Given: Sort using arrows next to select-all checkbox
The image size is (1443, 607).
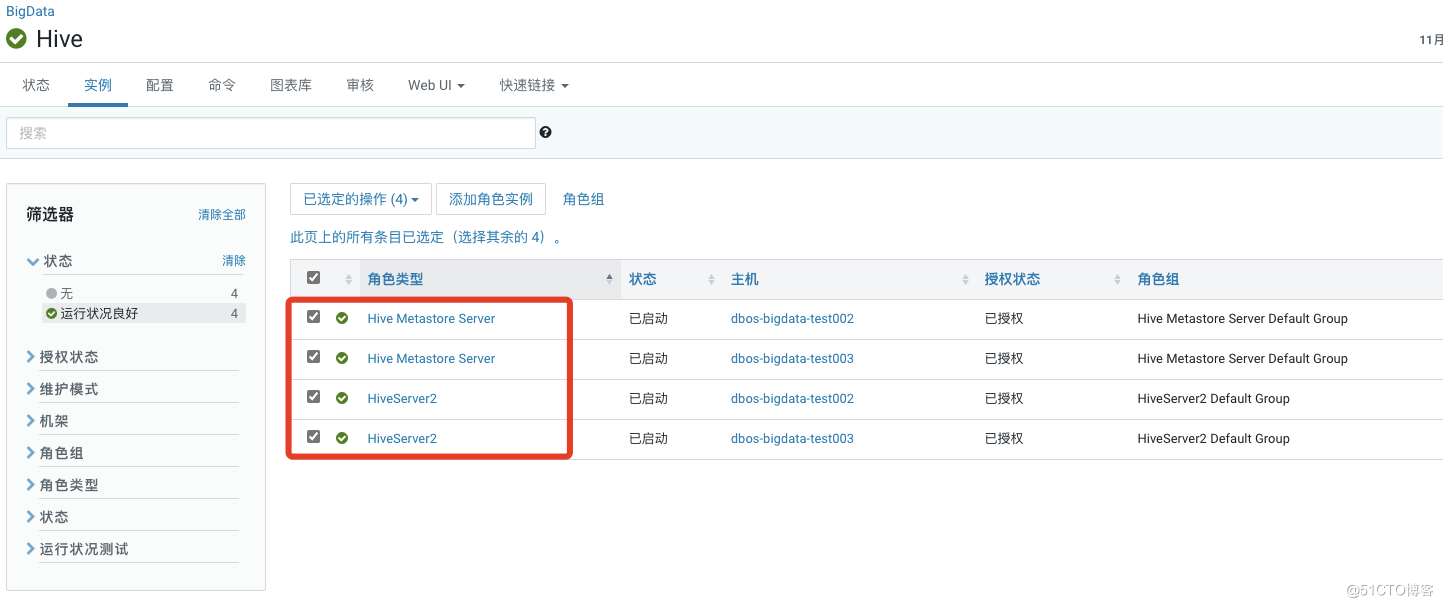Looking at the screenshot, I should click(348, 279).
